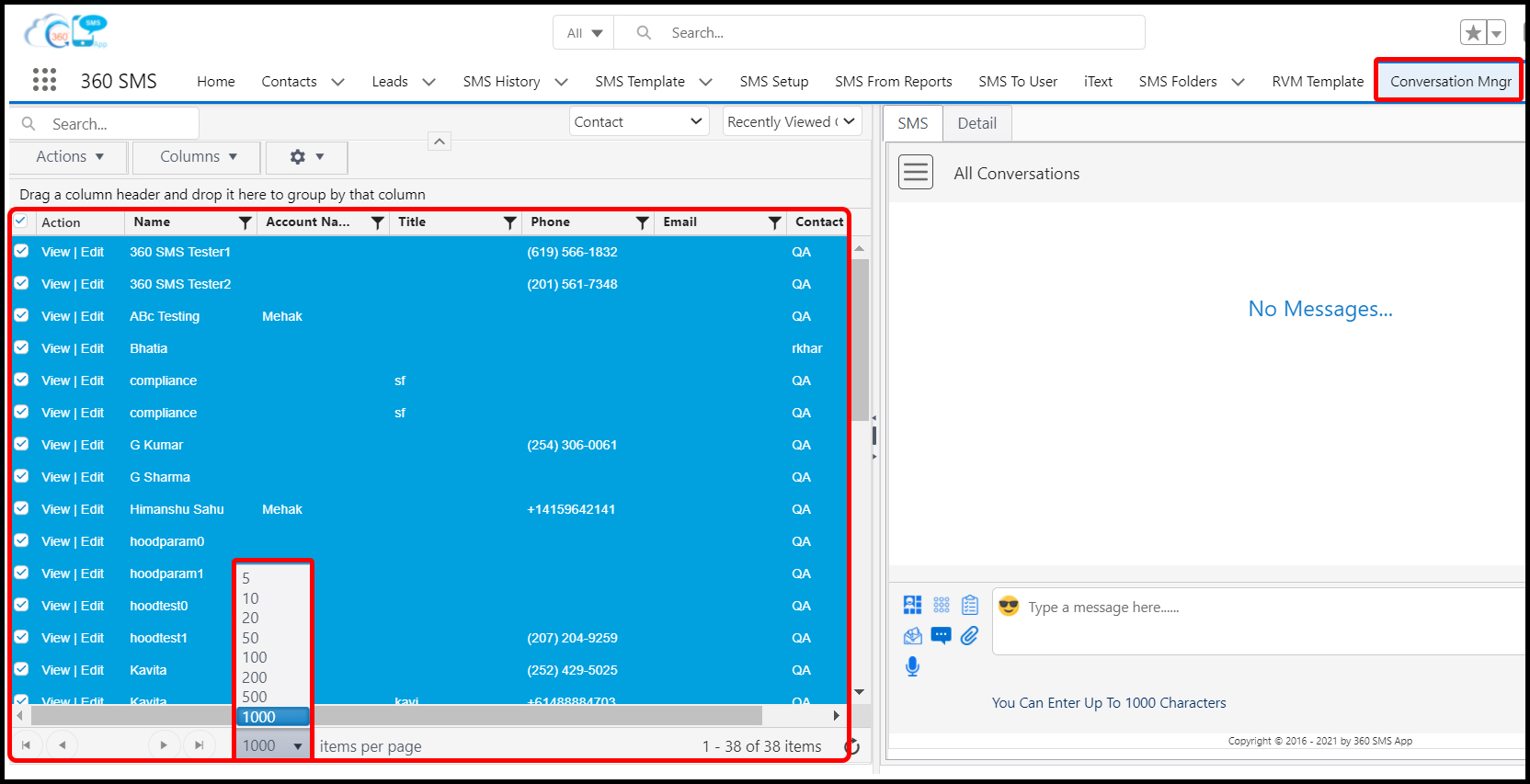Viewport: 1530px width, 784px height.
Task: Open the App Launcher dot grid
Action: pos(44,80)
